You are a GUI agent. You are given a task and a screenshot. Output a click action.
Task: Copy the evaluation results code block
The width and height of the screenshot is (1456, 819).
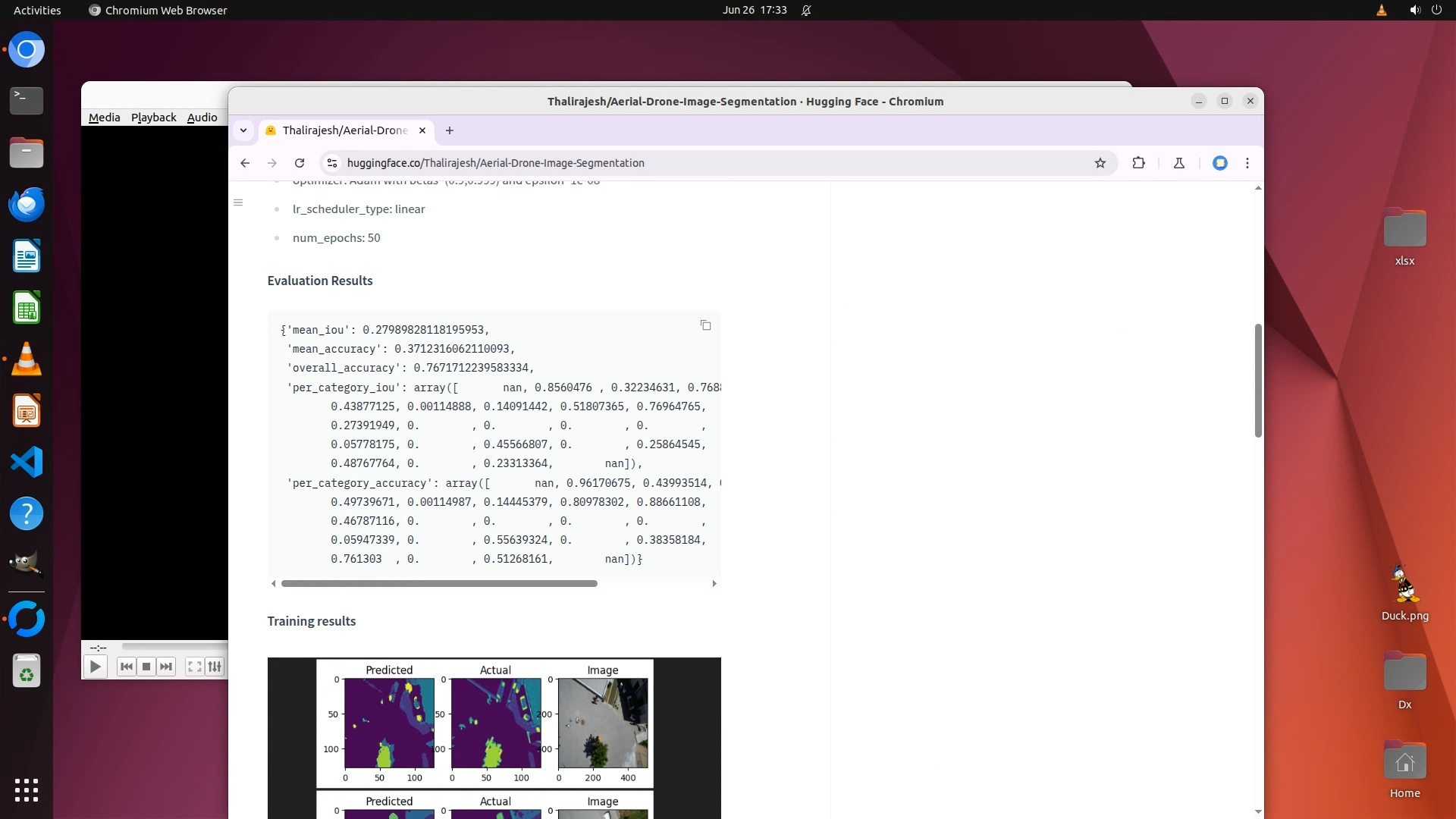point(705,325)
